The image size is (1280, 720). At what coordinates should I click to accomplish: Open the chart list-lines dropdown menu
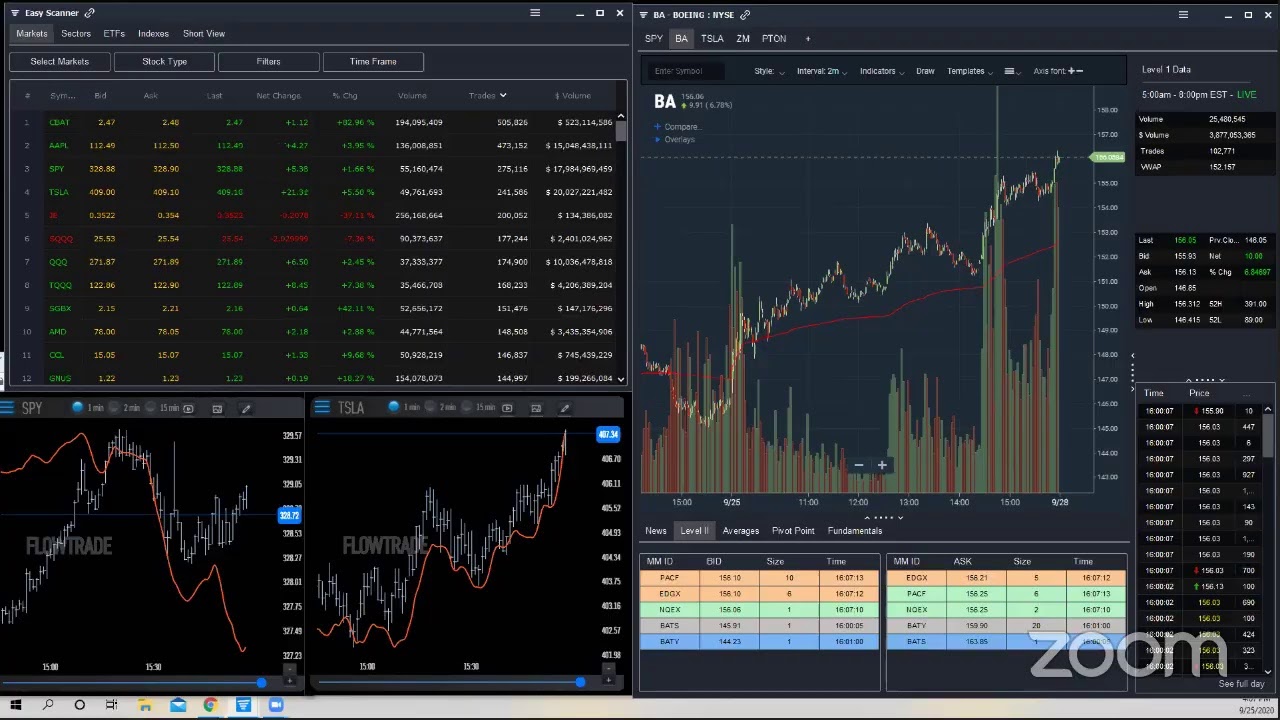tap(1012, 71)
